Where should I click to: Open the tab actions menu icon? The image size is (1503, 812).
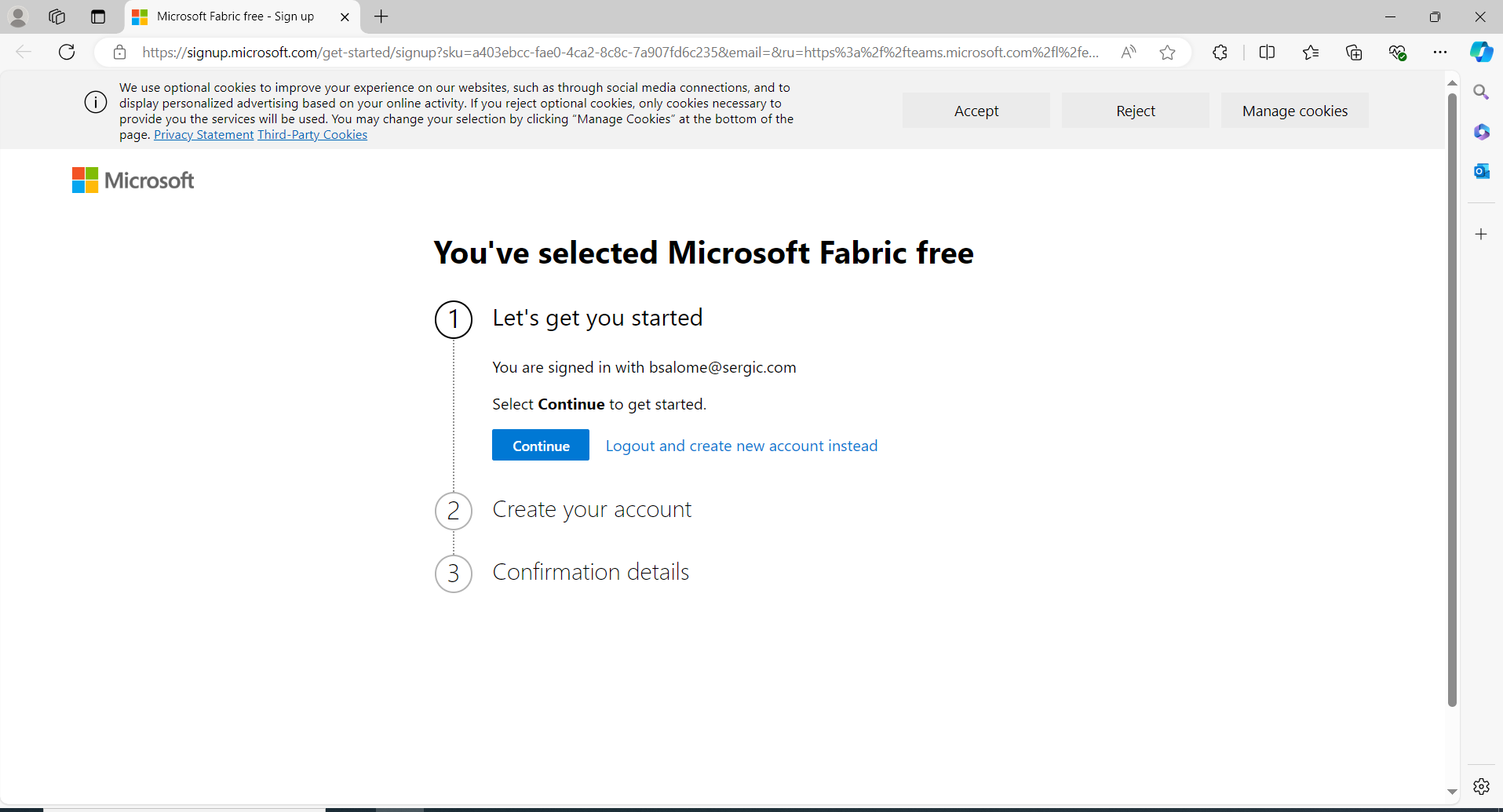click(x=98, y=16)
